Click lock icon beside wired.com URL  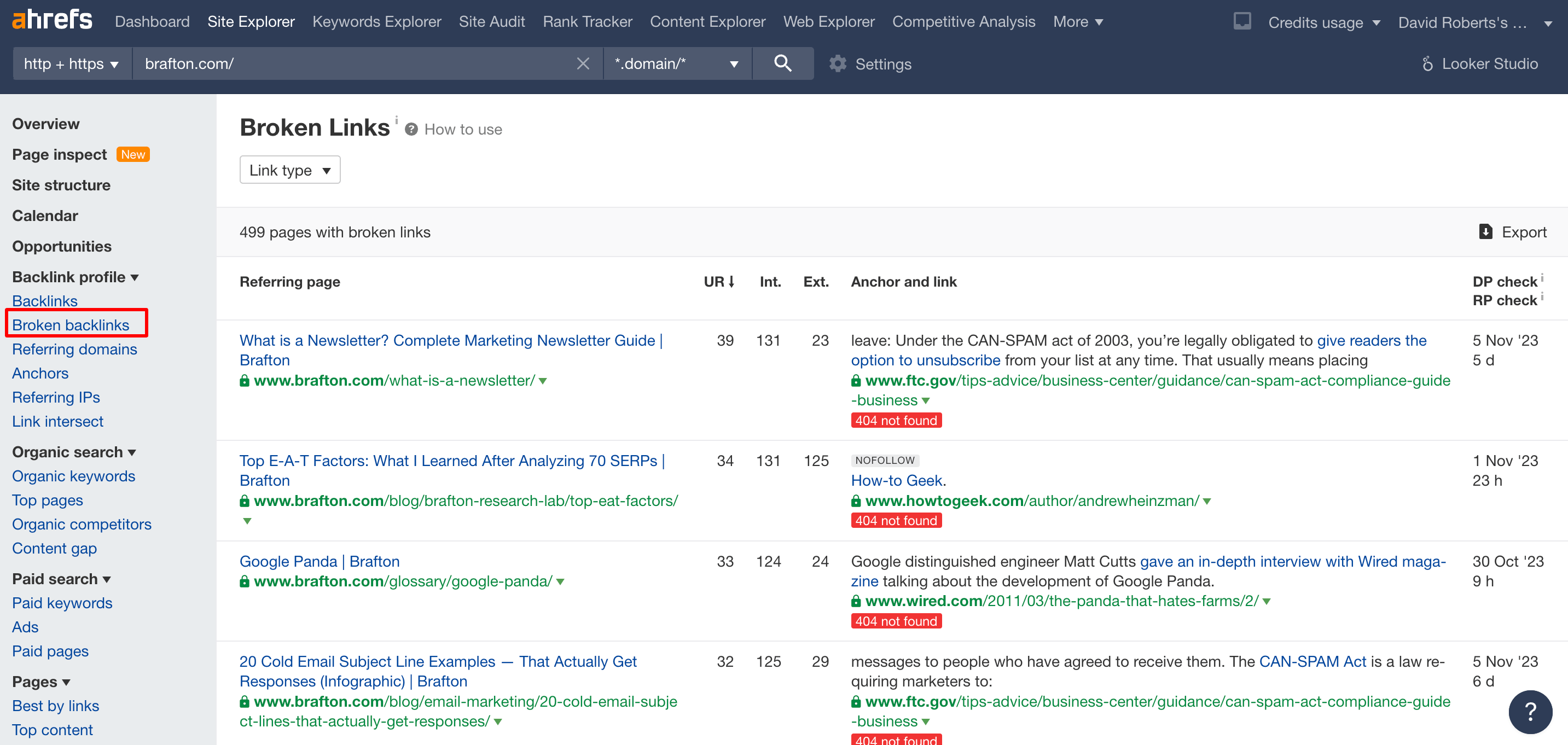point(856,601)
